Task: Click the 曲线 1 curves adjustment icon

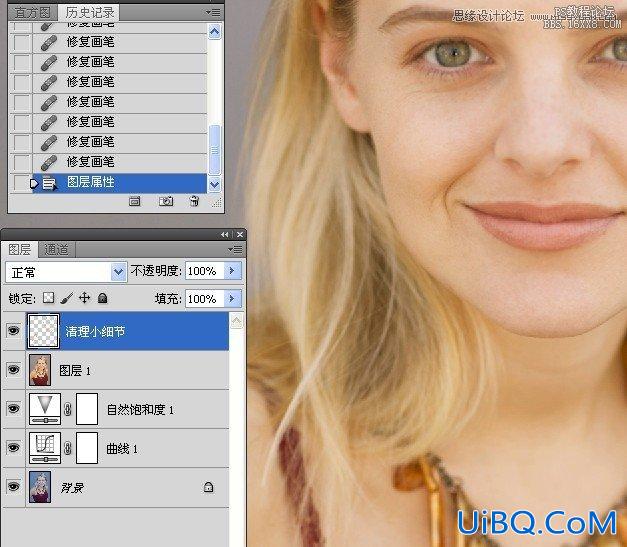Action: [x=45, y=448]
